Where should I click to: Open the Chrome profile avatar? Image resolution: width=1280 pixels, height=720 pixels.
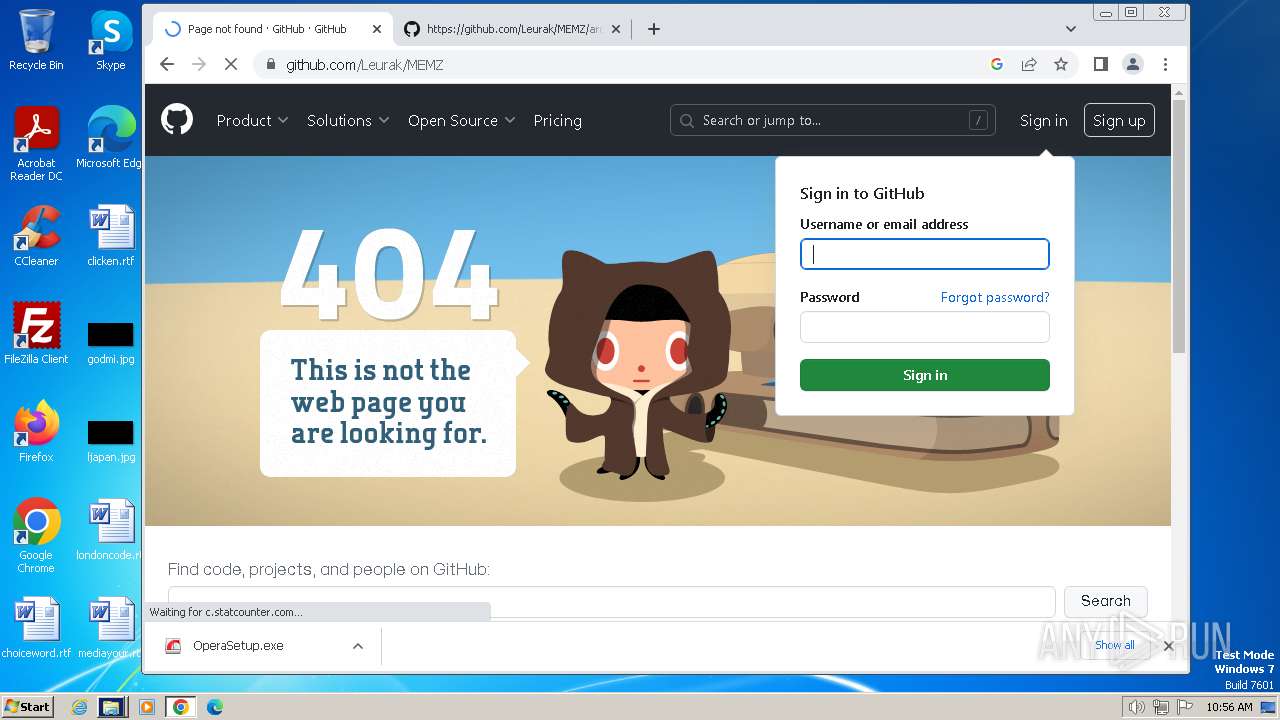point(1133,64)
